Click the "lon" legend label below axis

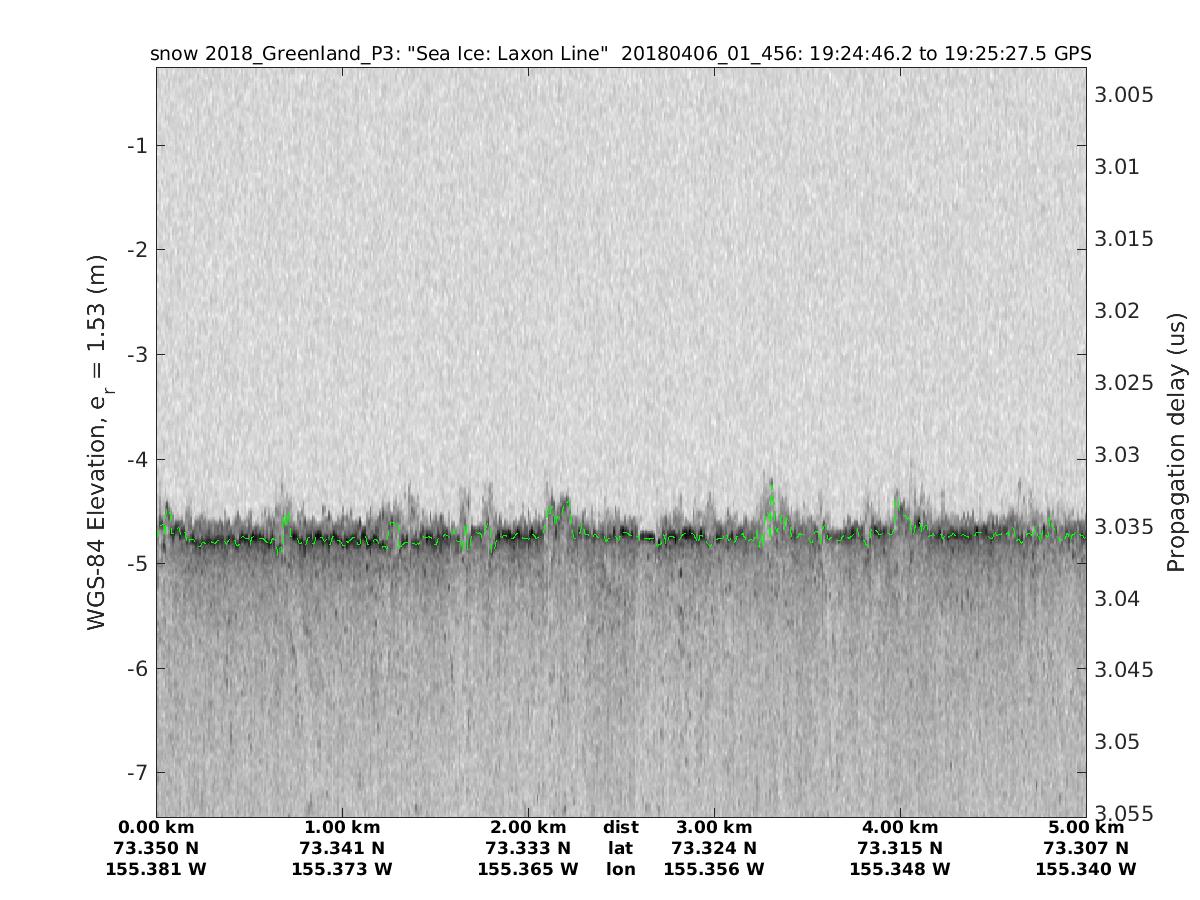tap(620, 869)
